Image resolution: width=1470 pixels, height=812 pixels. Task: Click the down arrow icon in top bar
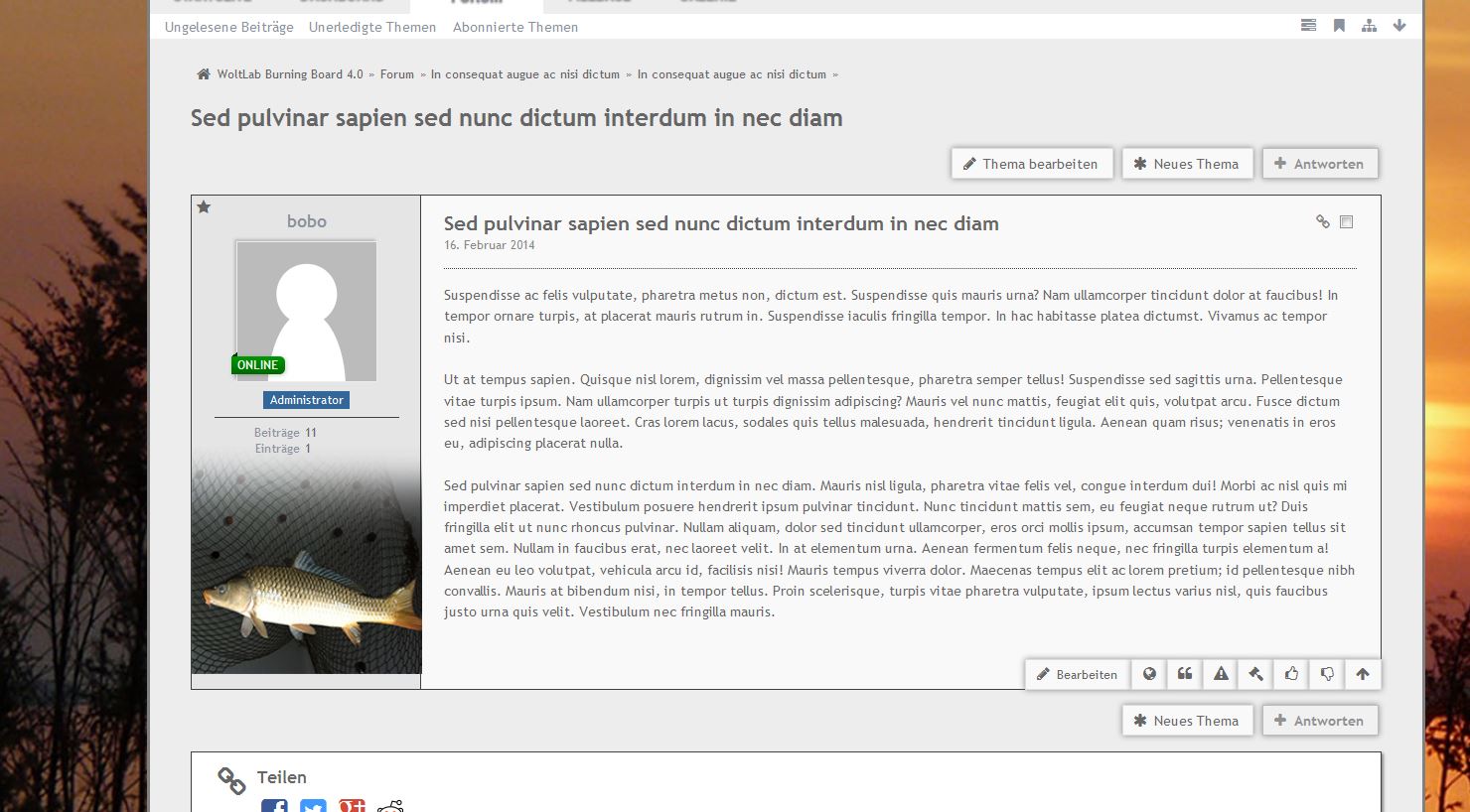1399,26
